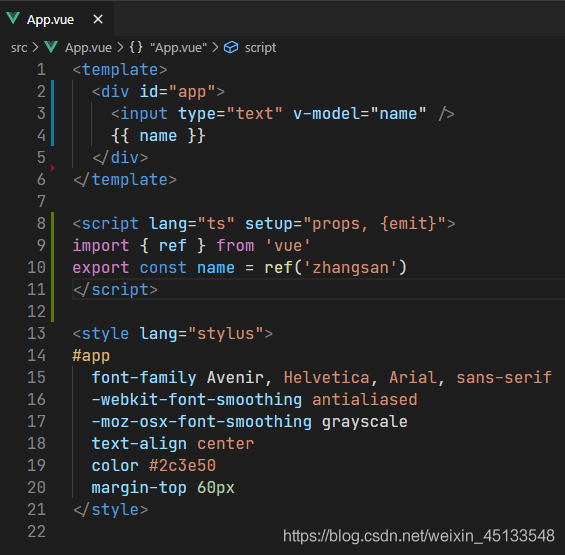Expand breadcrumb chevron before script

click(x=215, y=47)
